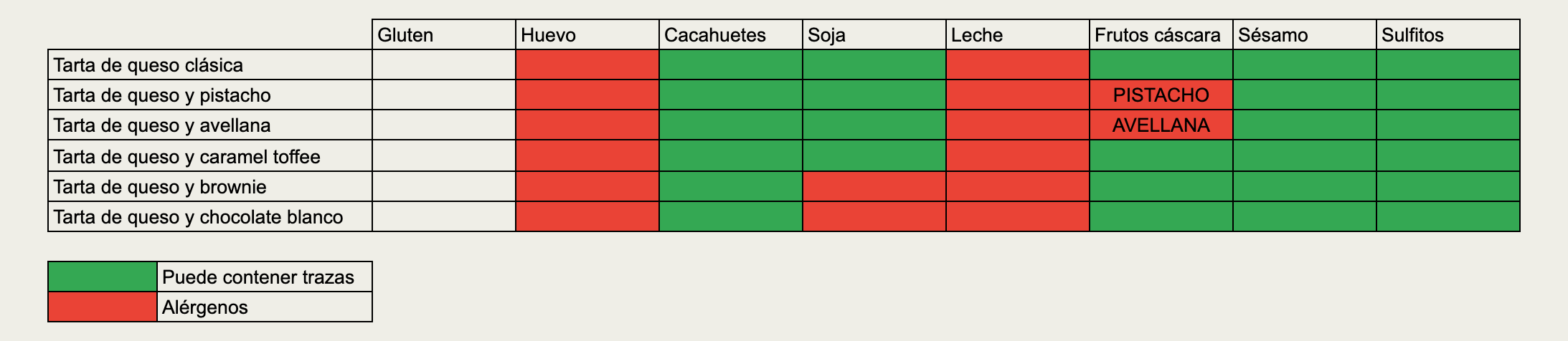
Task: Select the Sulfitos header cell
Action: pyautogui.click(x=1412, y=35)
